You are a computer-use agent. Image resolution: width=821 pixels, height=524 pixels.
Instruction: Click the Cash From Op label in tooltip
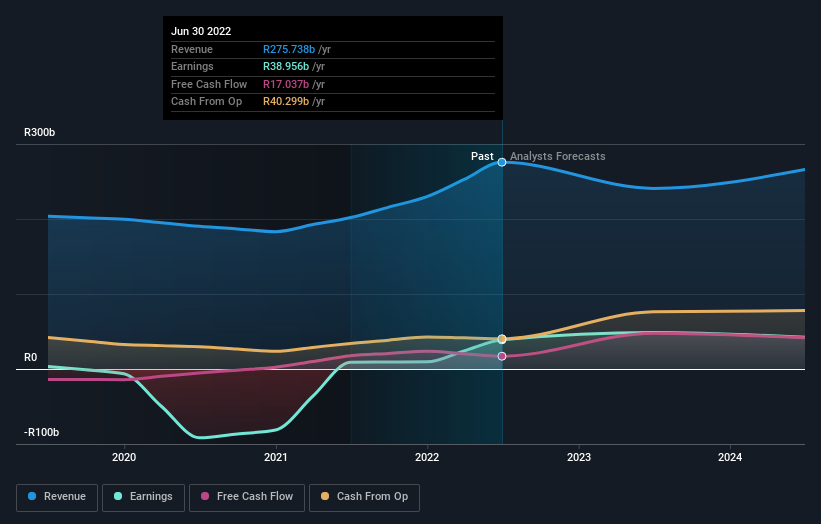click(206, 102)
